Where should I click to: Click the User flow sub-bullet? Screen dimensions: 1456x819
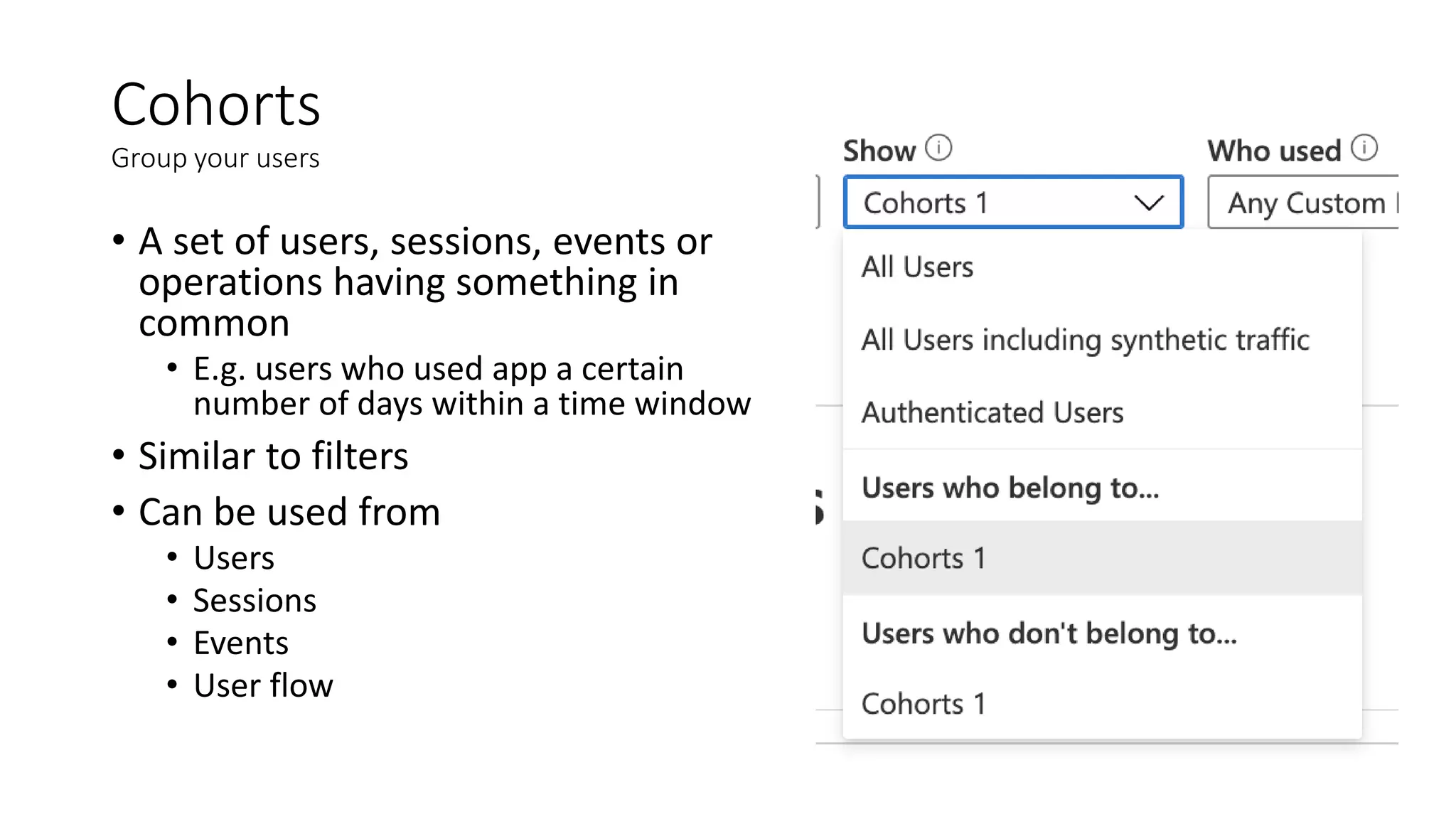point(263,686)
